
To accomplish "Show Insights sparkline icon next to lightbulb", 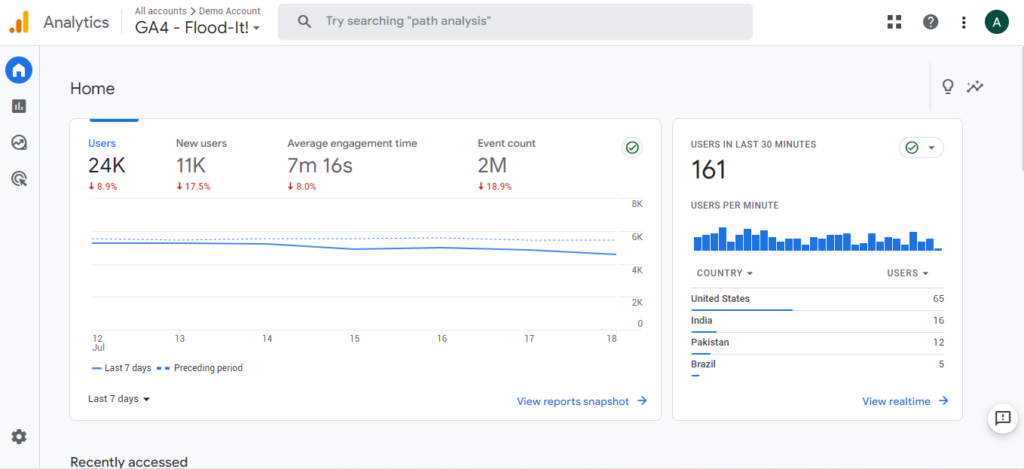I will tap(975, 87).
